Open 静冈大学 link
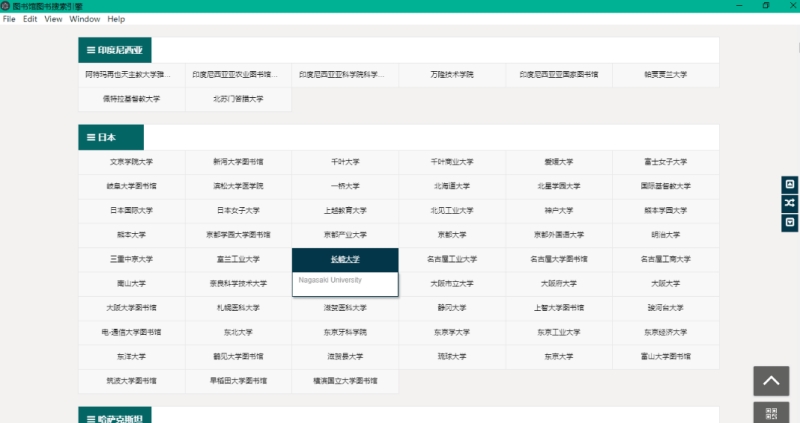The height and width of the screenshot is (423, 800). click(452, 308)
